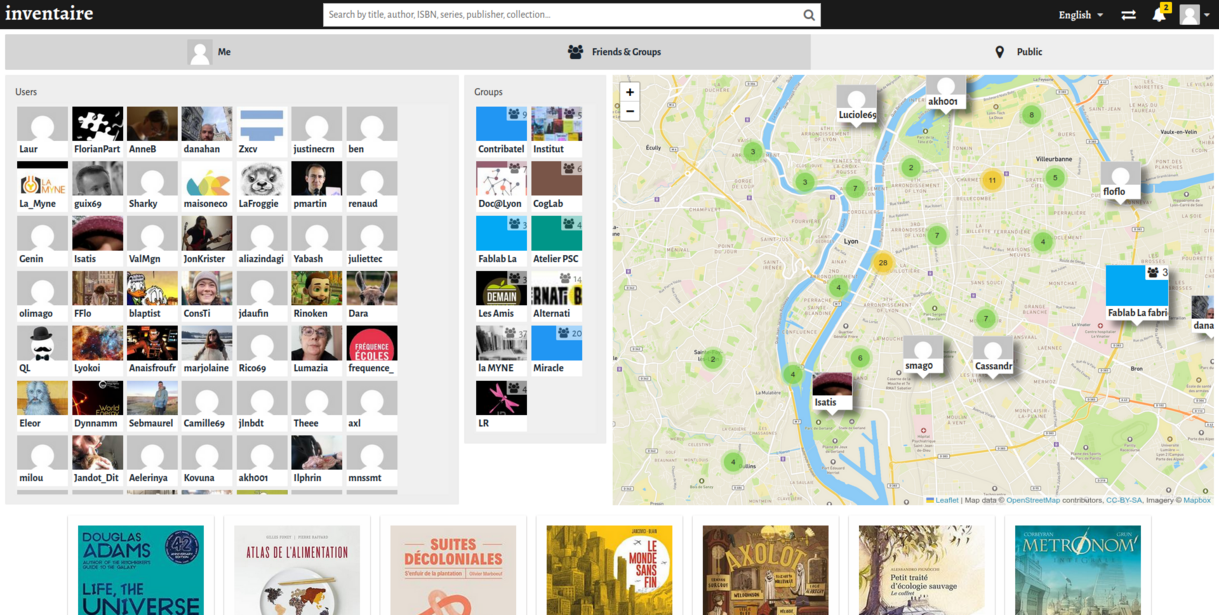
Task: Open the English language dropdown
Action: click(x=1080, y=15)
